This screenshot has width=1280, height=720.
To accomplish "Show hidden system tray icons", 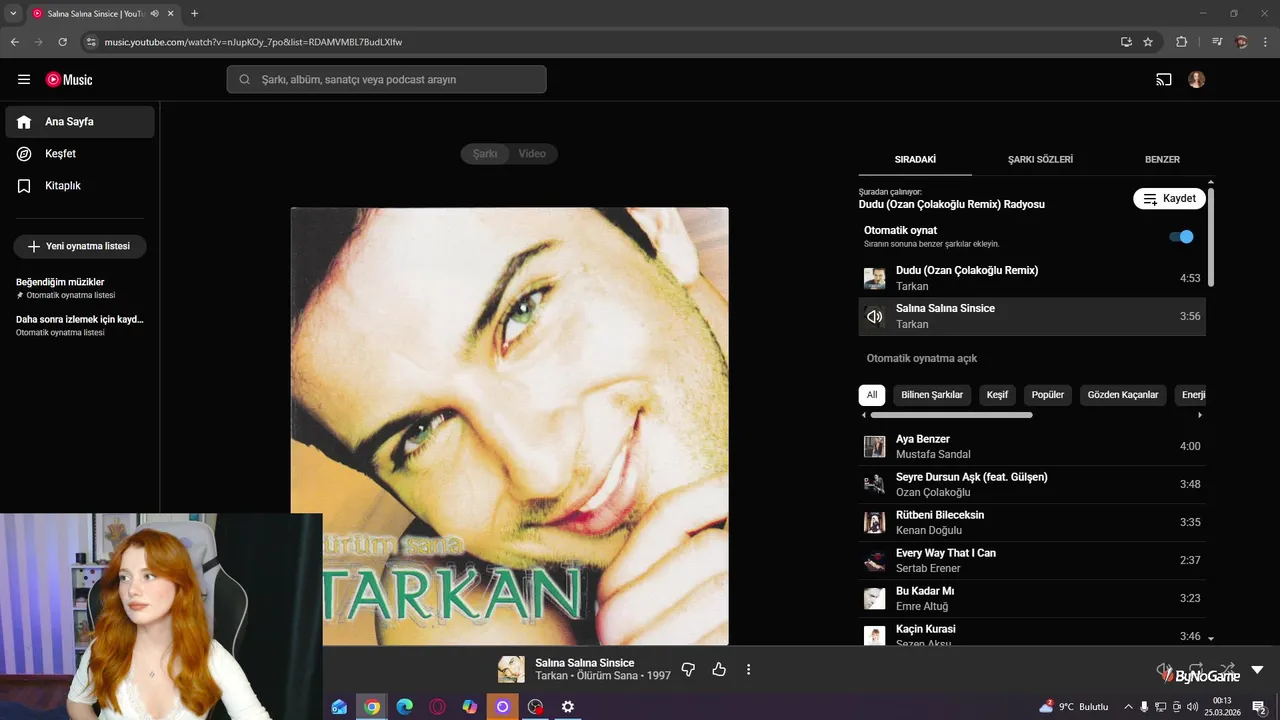I will (x=1128, y=707).
